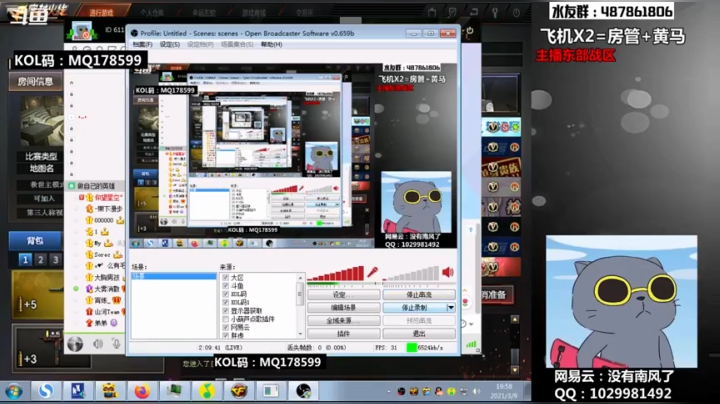Open the yellow owl taskbar app
The image size is (720, 404).
pos(110,391)
